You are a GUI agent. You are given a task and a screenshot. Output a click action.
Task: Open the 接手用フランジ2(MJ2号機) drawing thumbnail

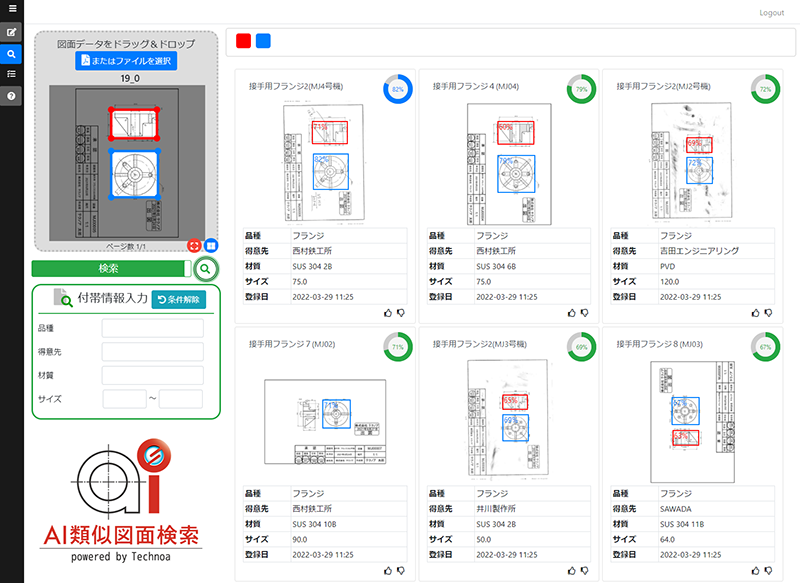pos(691,162)
